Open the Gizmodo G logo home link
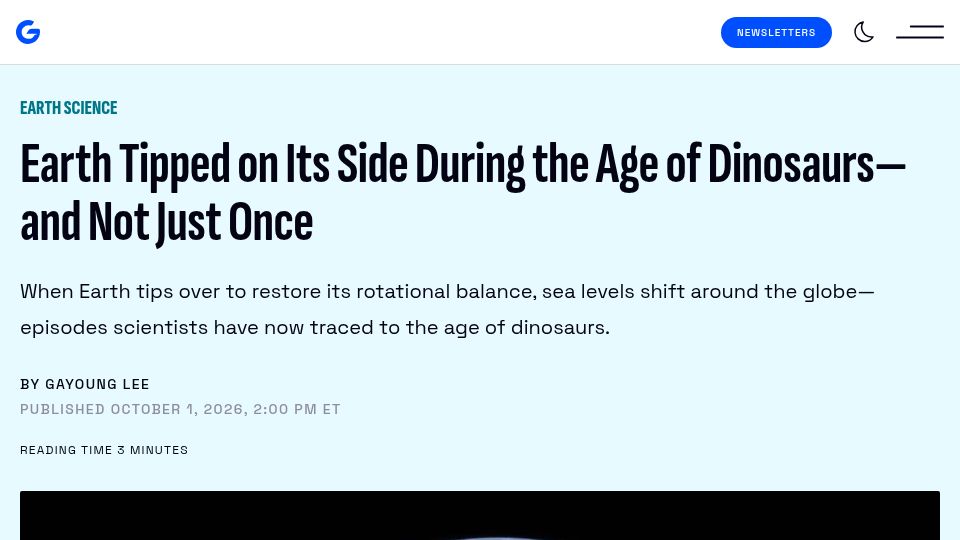Image resolution: width=960 pixels, height=540 pixels. pyautogui.click(x=28, y=32)
